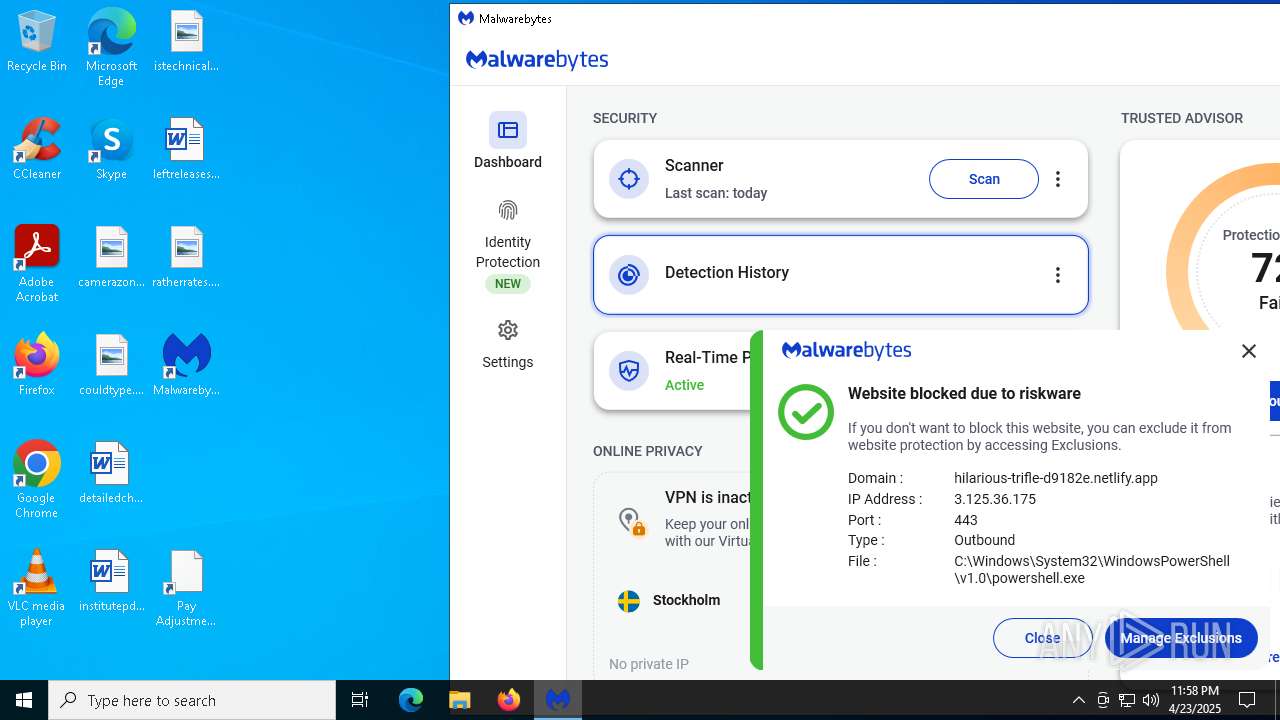Select the Pay Adjustme shortcut file

pos(186,588)
